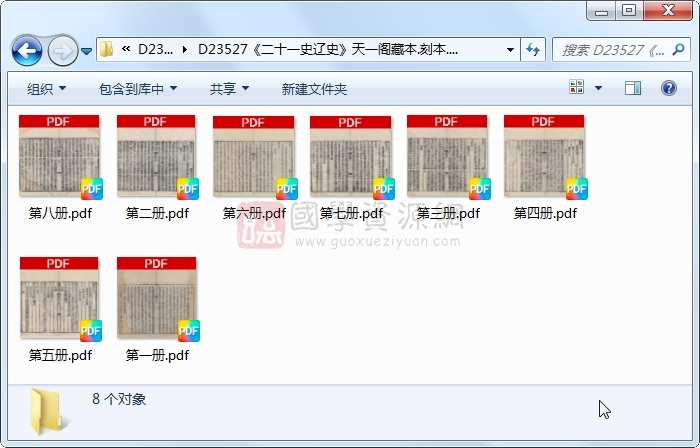Select the 第七册.pdf file icon
The height and width of the screenshot is (448, 700).
[350, 157]
